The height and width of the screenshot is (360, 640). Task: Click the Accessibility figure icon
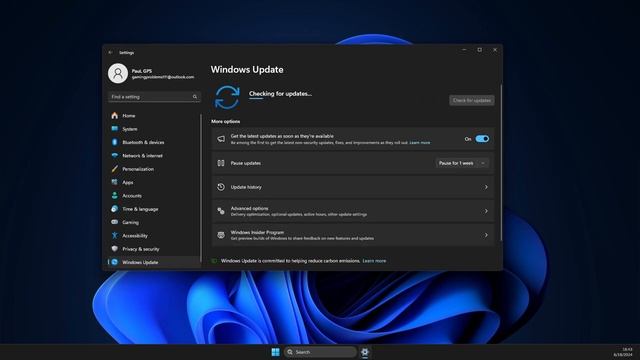(115, 236)
